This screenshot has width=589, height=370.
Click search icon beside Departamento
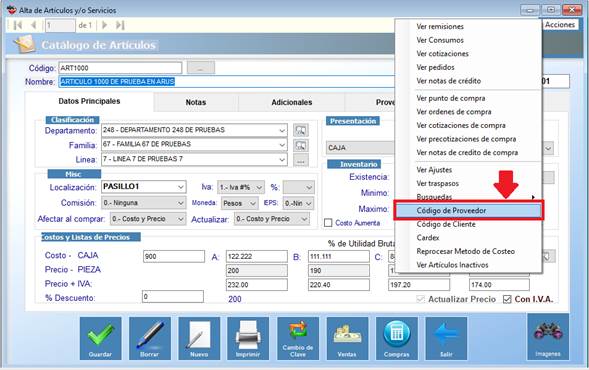point(301,130)
